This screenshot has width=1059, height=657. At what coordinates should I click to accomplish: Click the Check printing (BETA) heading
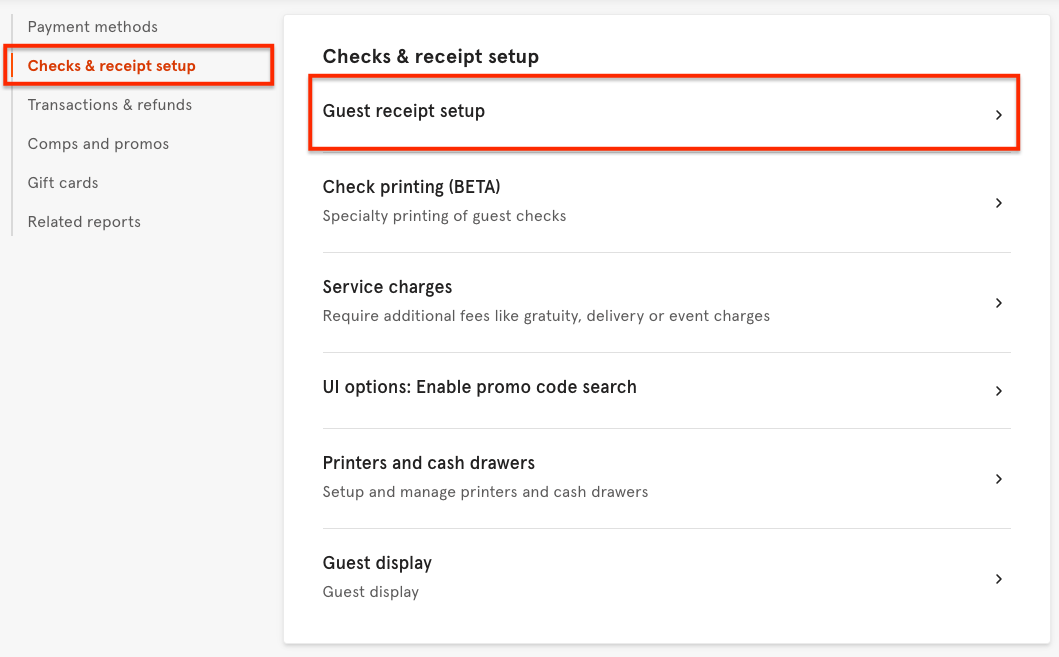click(411, 187)
